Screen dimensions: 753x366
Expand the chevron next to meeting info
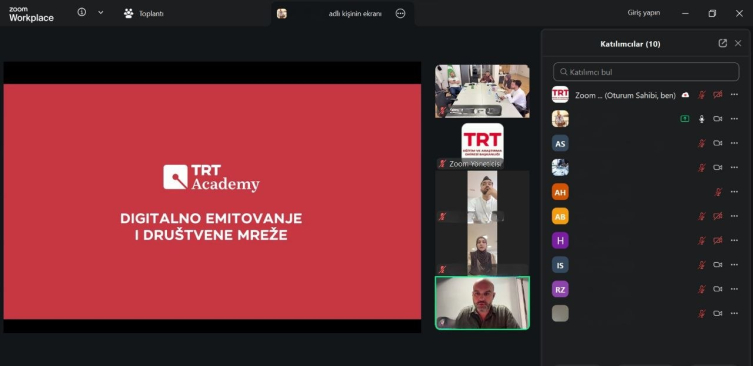[x=100, y=12]
